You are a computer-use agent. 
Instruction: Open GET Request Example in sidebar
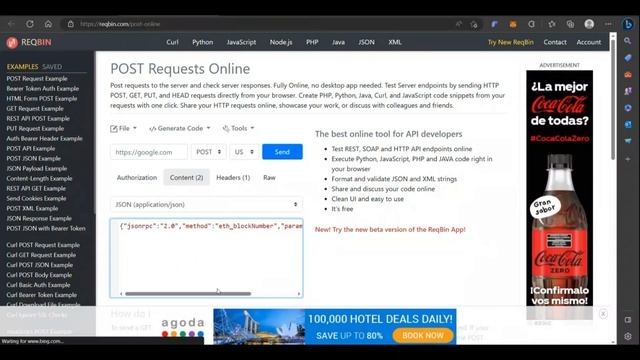point(35,109)
